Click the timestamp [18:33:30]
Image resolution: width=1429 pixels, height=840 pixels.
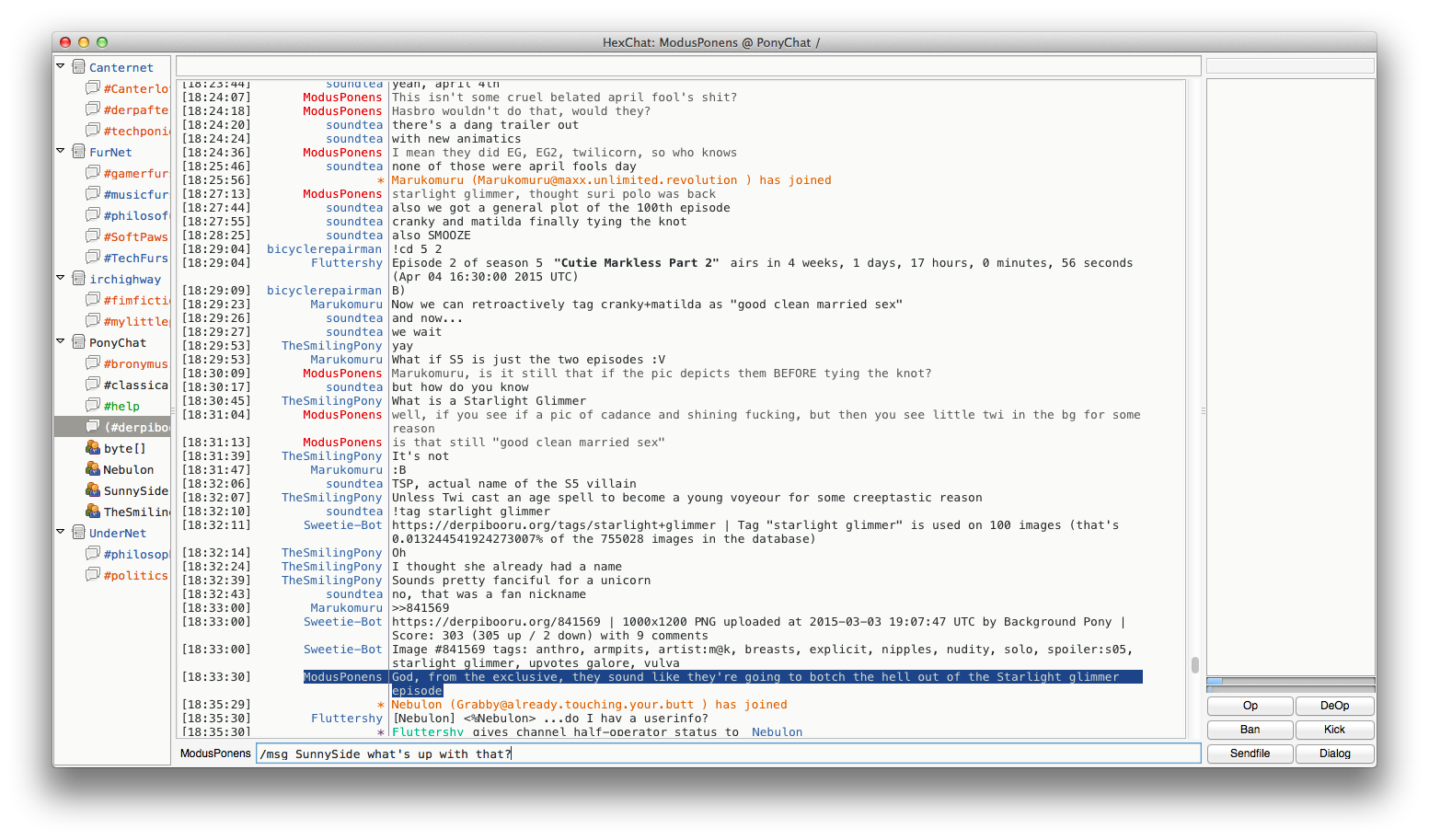[x=216, y=677]
